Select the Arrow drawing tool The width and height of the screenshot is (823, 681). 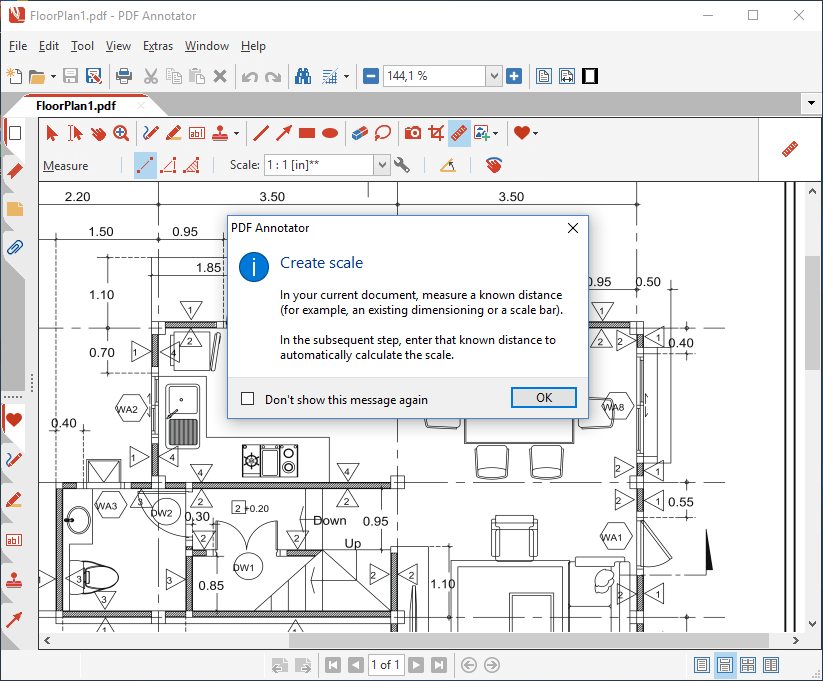tap(283, 133)
